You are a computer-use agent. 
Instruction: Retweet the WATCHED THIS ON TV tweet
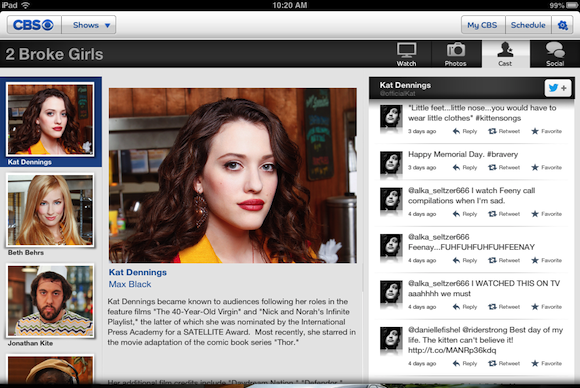[x=504, y=307]
